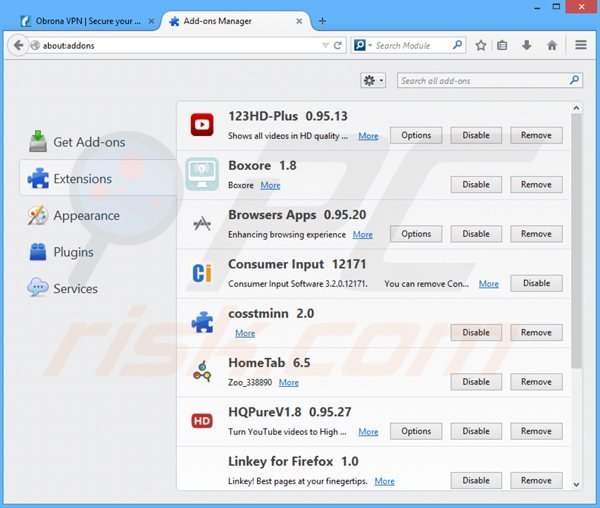The image size is (600, 508).
Task: Click More link for Boxore
Action: point(270,186)
